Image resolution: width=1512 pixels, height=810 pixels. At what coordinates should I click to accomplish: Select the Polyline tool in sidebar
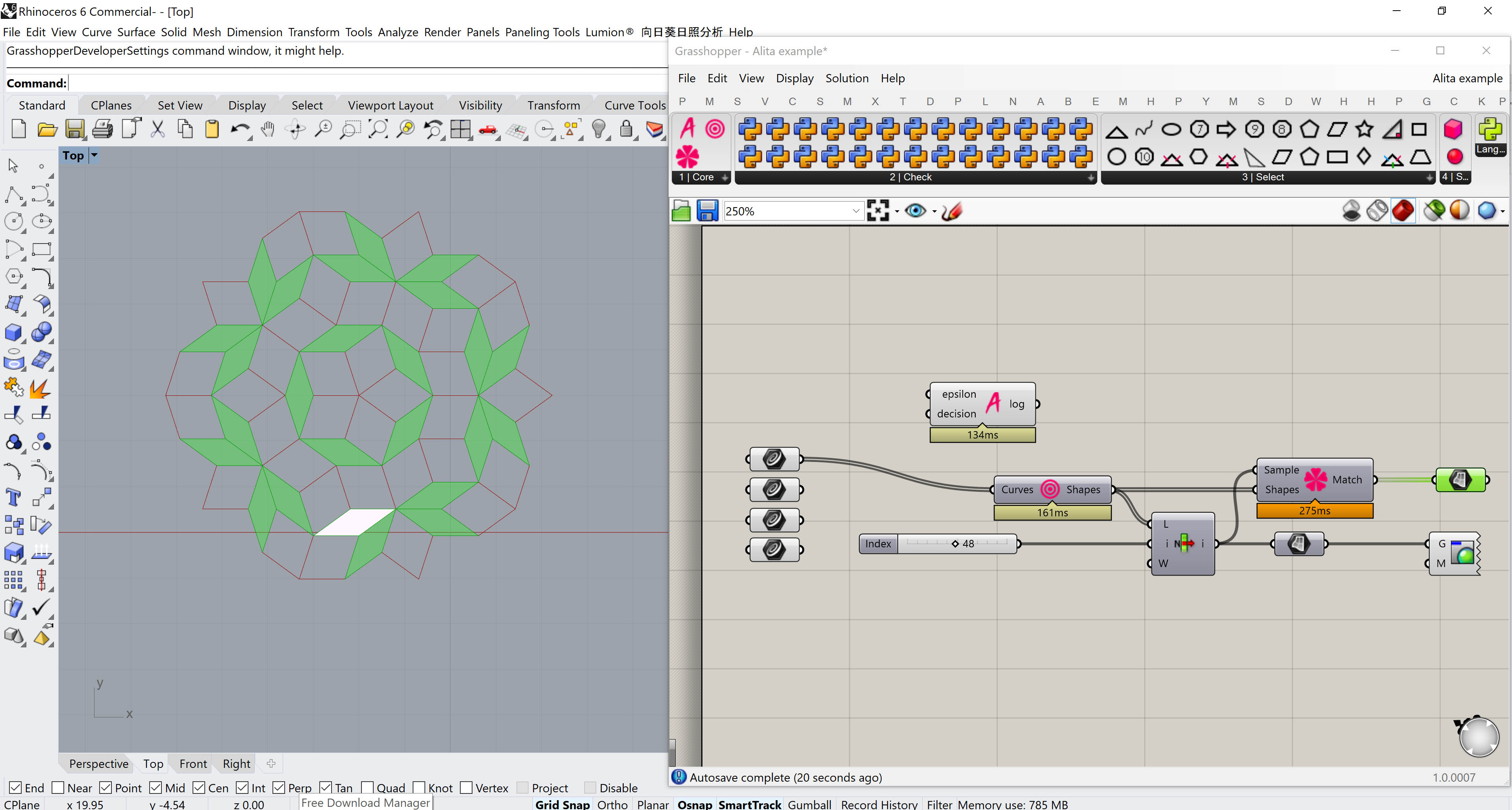point(13,194)
